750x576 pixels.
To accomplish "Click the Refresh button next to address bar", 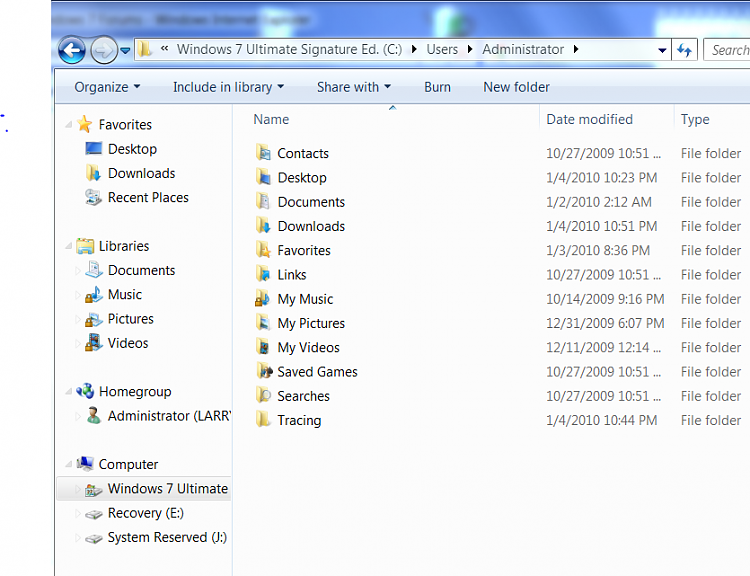I will 684,50.
